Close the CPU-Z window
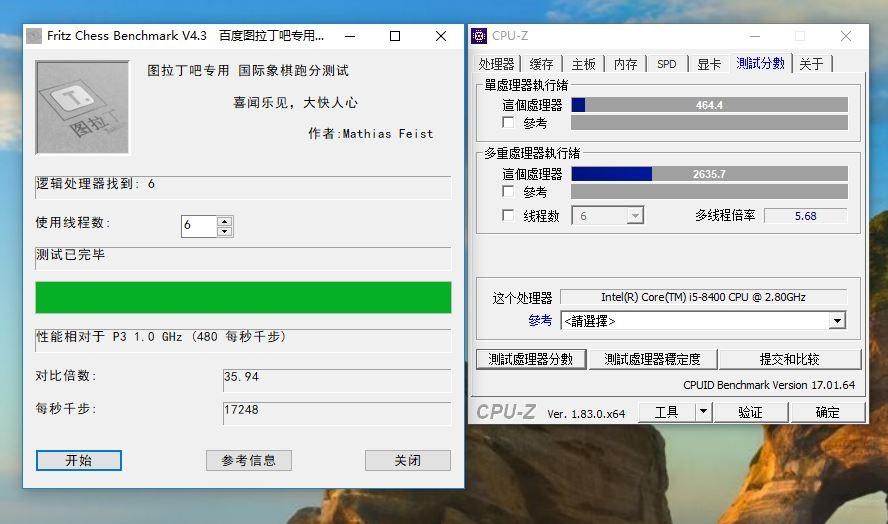Screen dimensions: 888x524 click(846, 36)
